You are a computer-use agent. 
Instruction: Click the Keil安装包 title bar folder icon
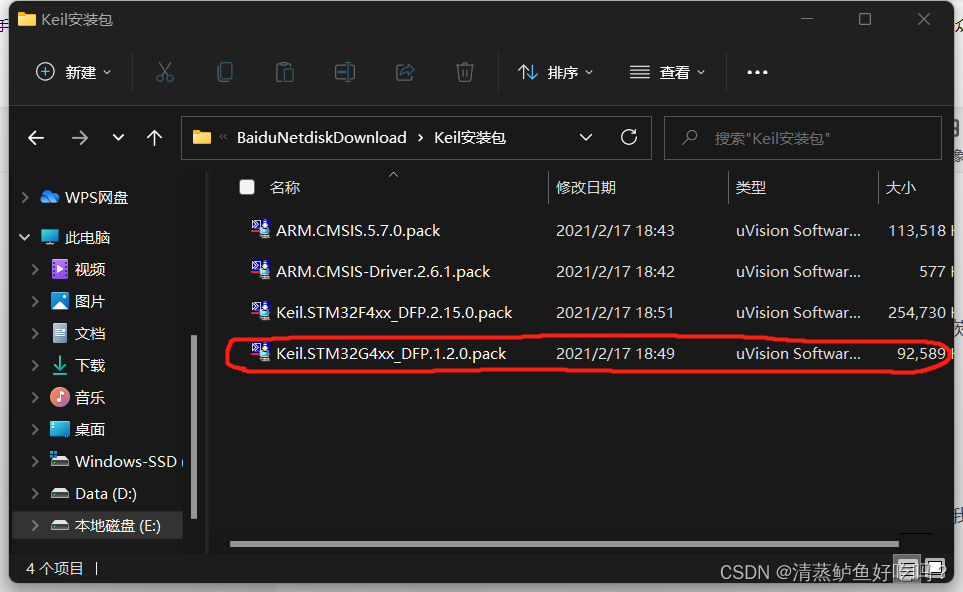26,20
